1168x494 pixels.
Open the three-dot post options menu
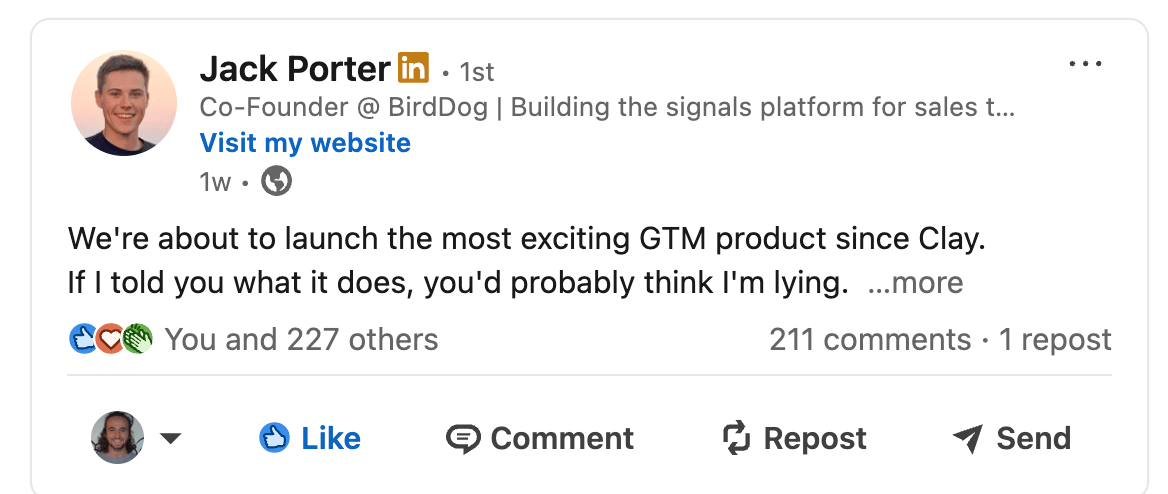tap(1084, 65)
